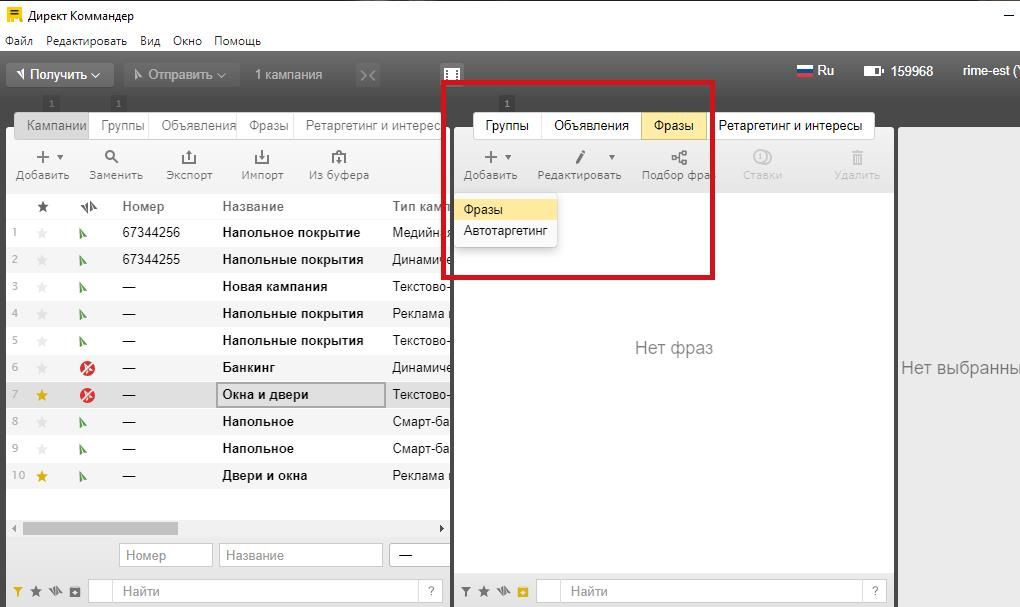Image resolution: width=1020 pixels, height=607 pixels.
Task: Click the Подбор фраз icon
Action: (x=679, y=157)
